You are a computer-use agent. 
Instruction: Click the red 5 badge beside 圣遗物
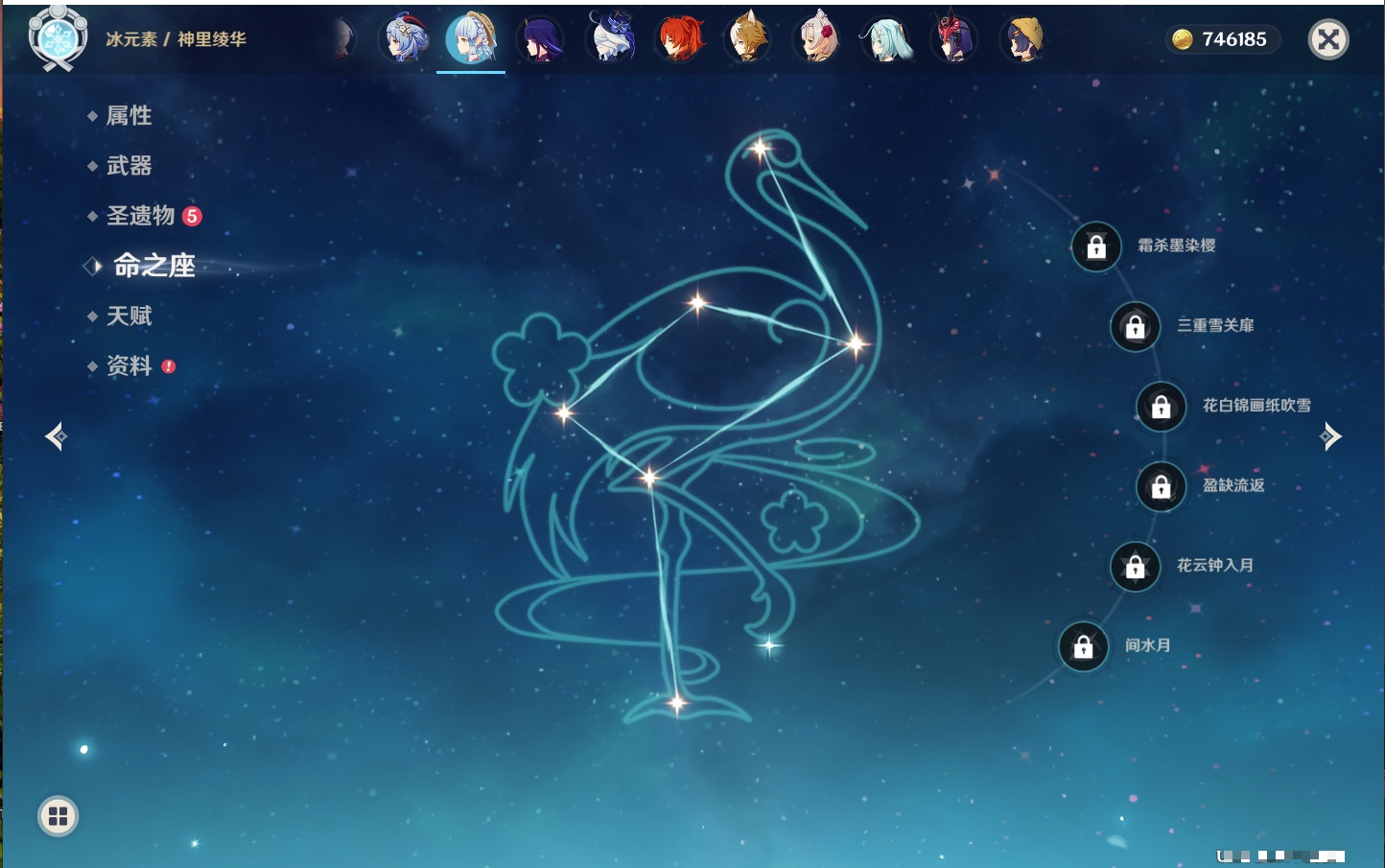tap(192, 216)
